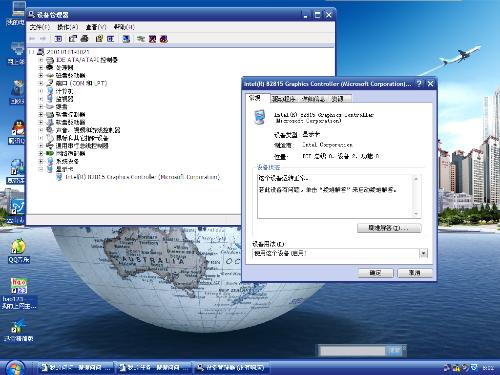Viewport: 500px width, 375px height.
Task: Click the up arrow of device status scrollbar
Action: point(416,179)
